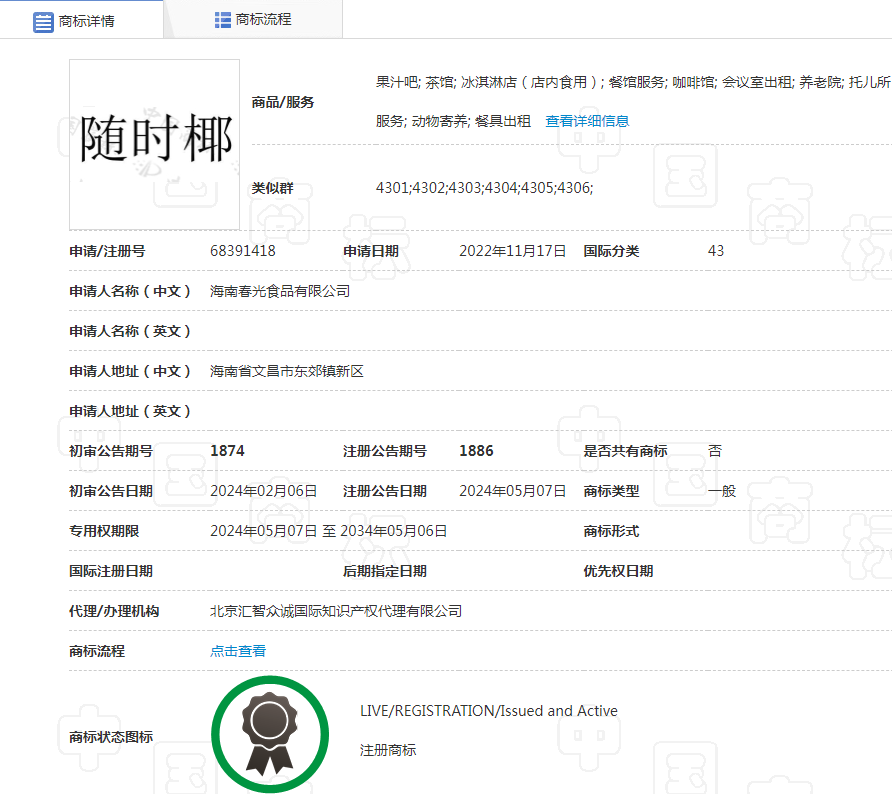892x794 pixels.
Task: Click the 否 shared trademark value
Action: tap(715, 451)
